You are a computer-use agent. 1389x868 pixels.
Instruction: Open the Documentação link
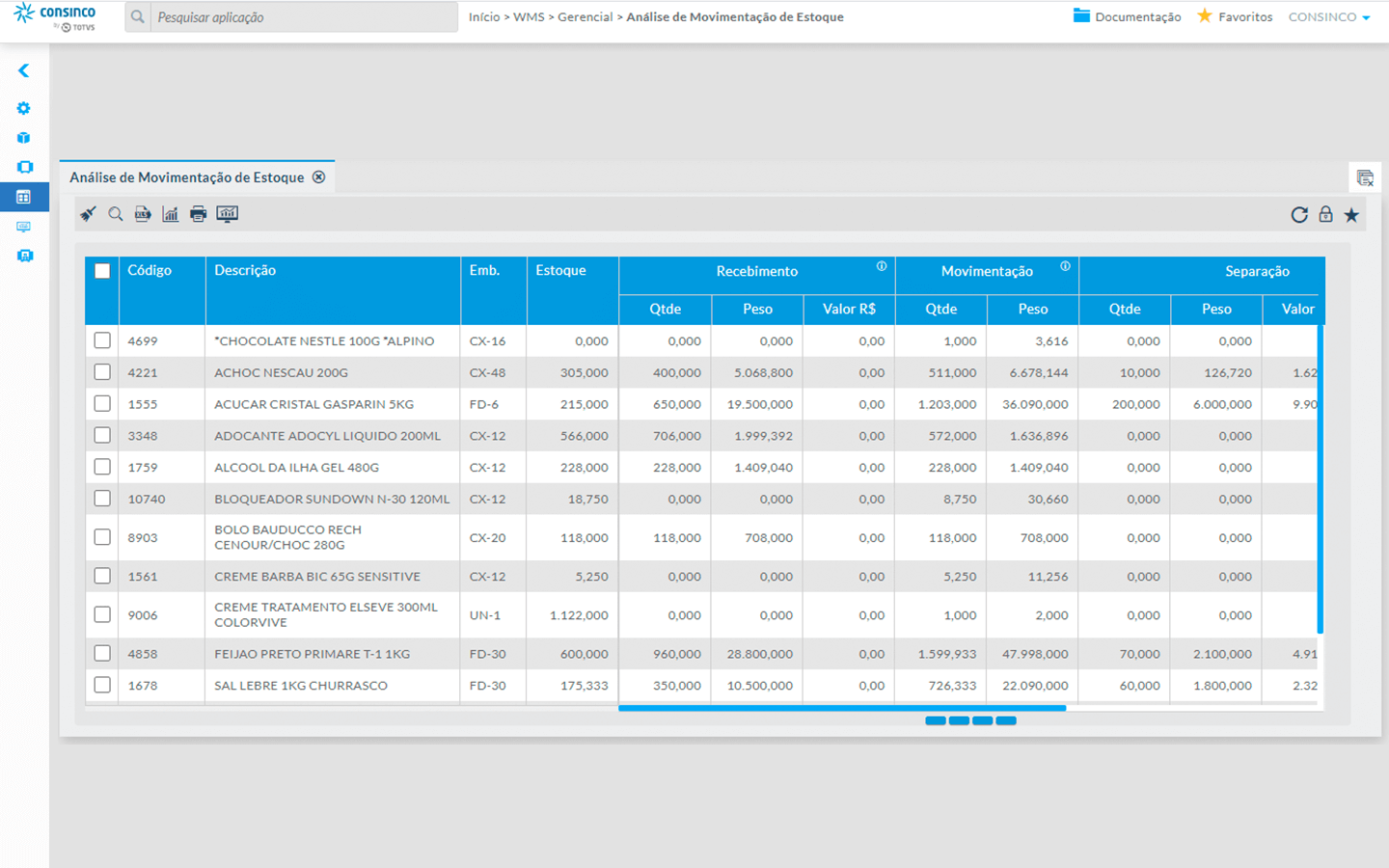[x=1127, y=17]
